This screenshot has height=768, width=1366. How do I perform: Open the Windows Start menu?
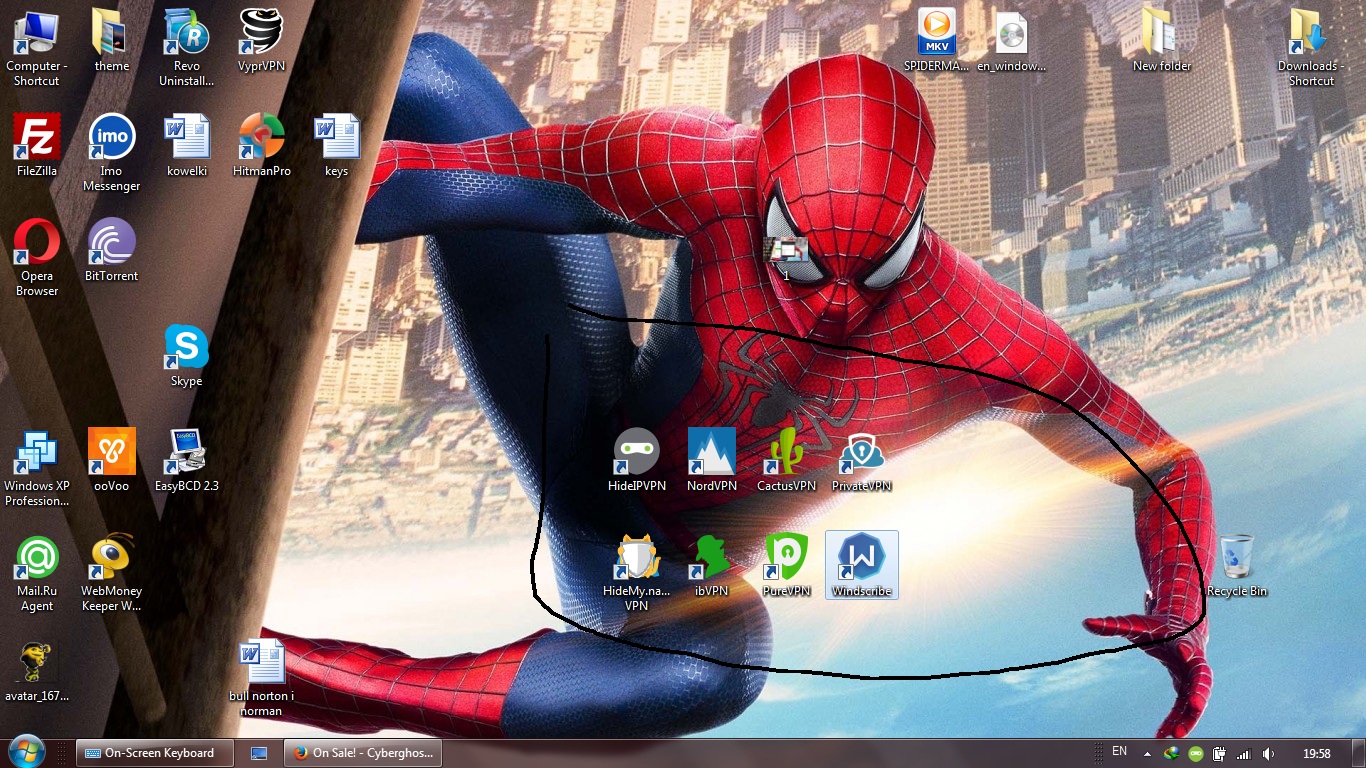(x=26, y=752)
